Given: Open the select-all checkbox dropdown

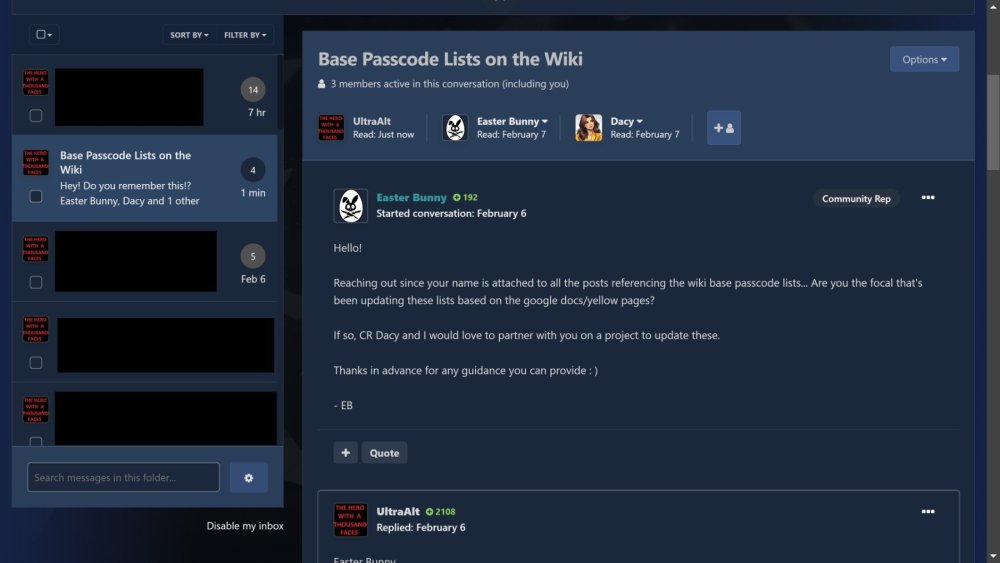Looking at the screenshot, I should (45, 35).
